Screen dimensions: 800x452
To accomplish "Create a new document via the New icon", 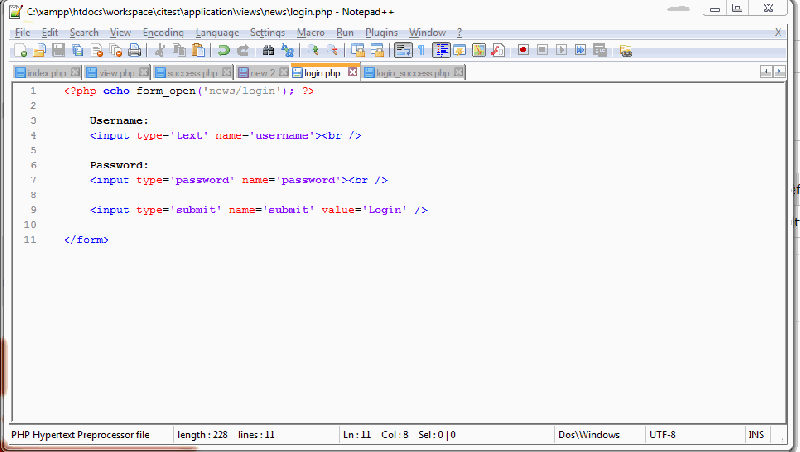I will [x=20, y=50].
